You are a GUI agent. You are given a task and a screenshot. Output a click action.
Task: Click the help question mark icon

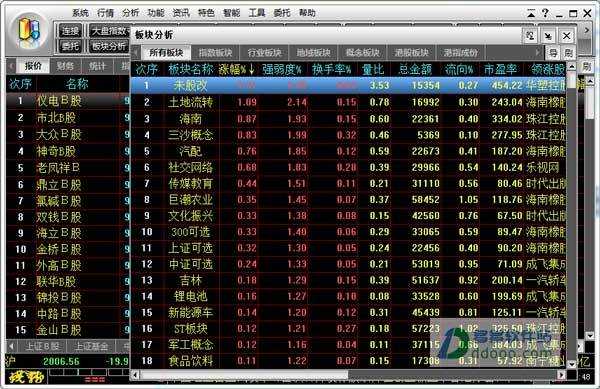(545, 13)
